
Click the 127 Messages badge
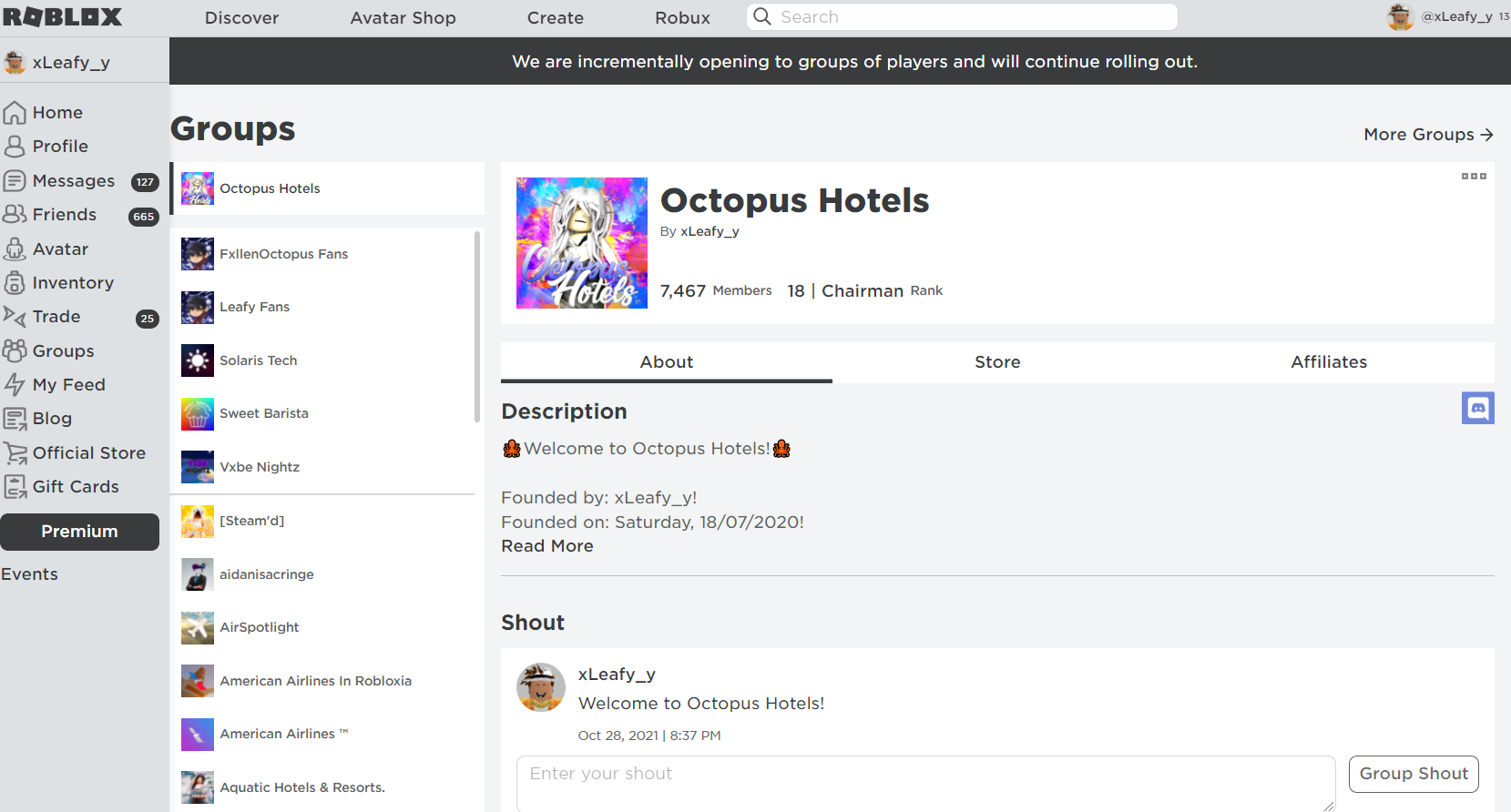tap(145, 182)
